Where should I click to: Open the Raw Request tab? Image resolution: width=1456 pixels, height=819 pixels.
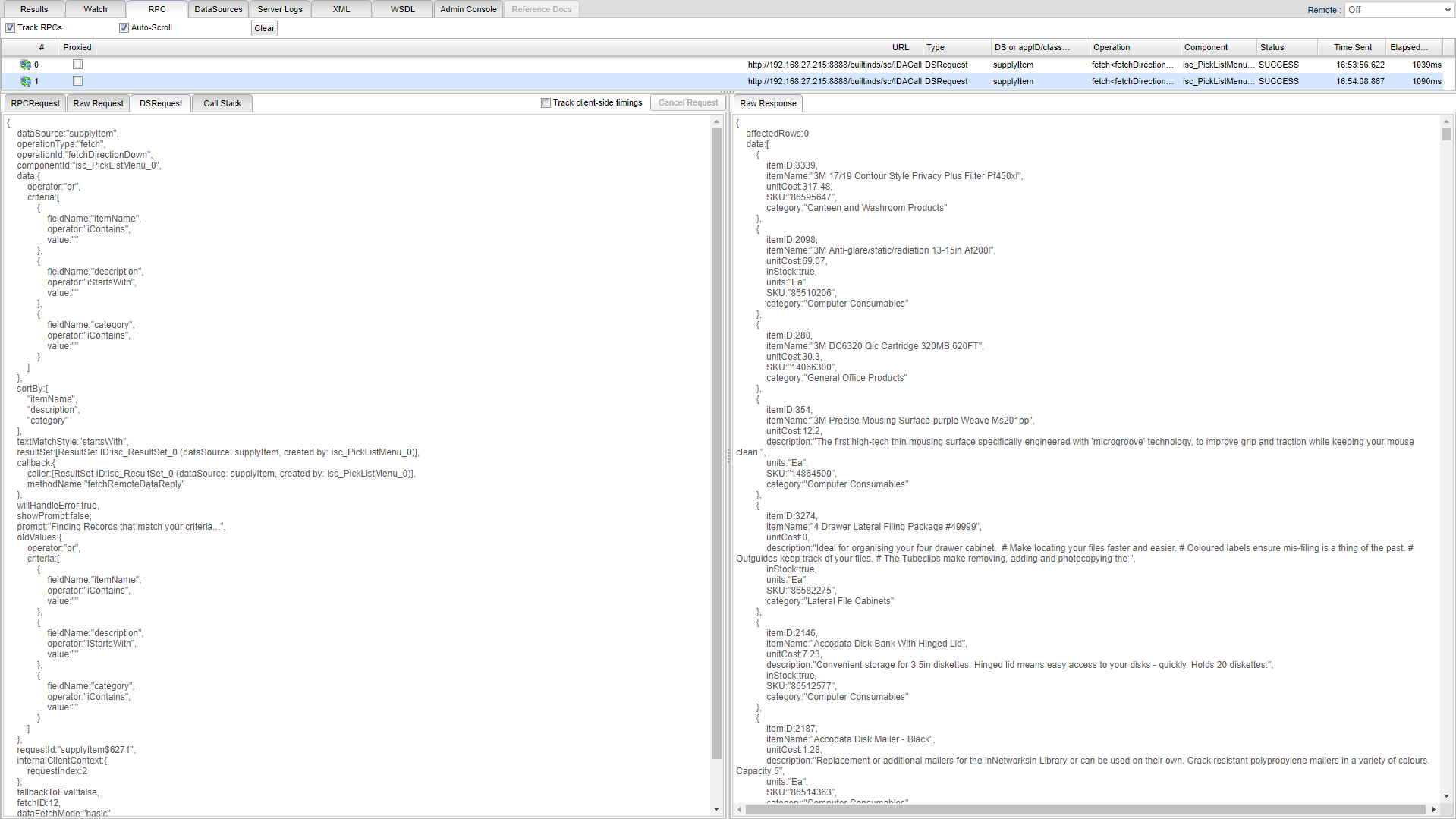coord(98,103)
